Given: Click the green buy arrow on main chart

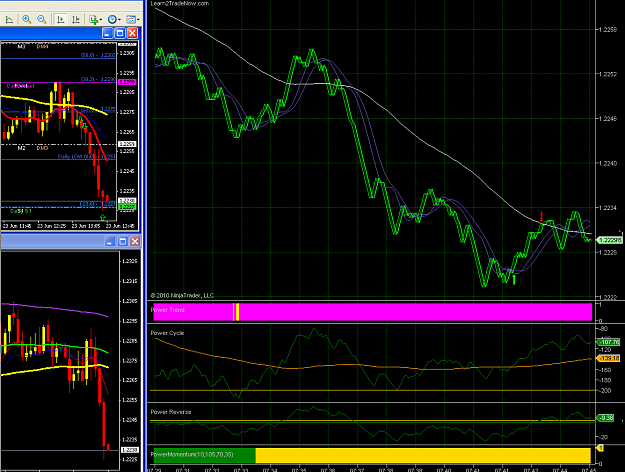Looking at the screenshot, I should tap(514, 280).
